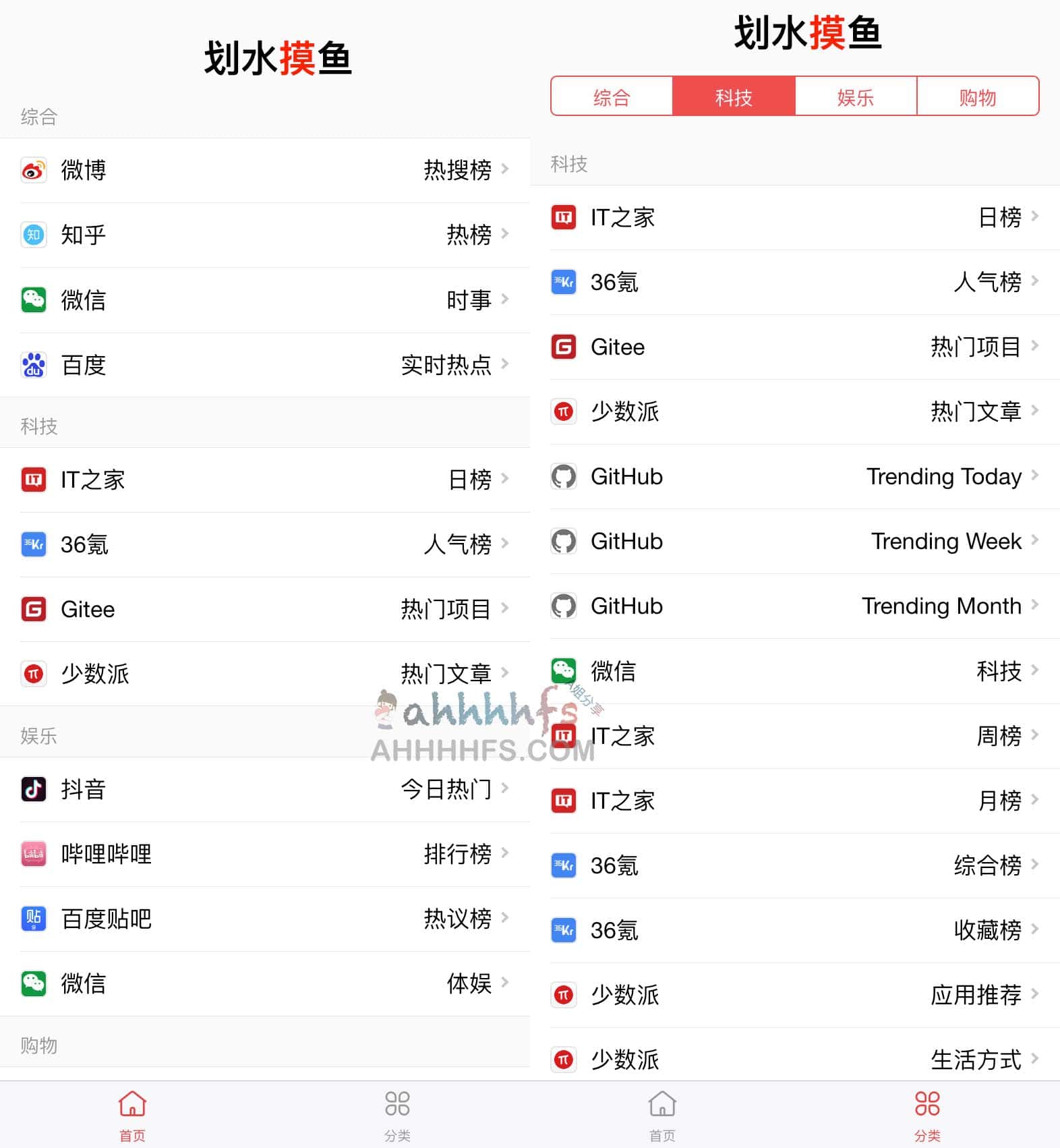1060x1148 pixels.
Task: Open chevron next to 生活方式
Action: coord(1035,1058)
